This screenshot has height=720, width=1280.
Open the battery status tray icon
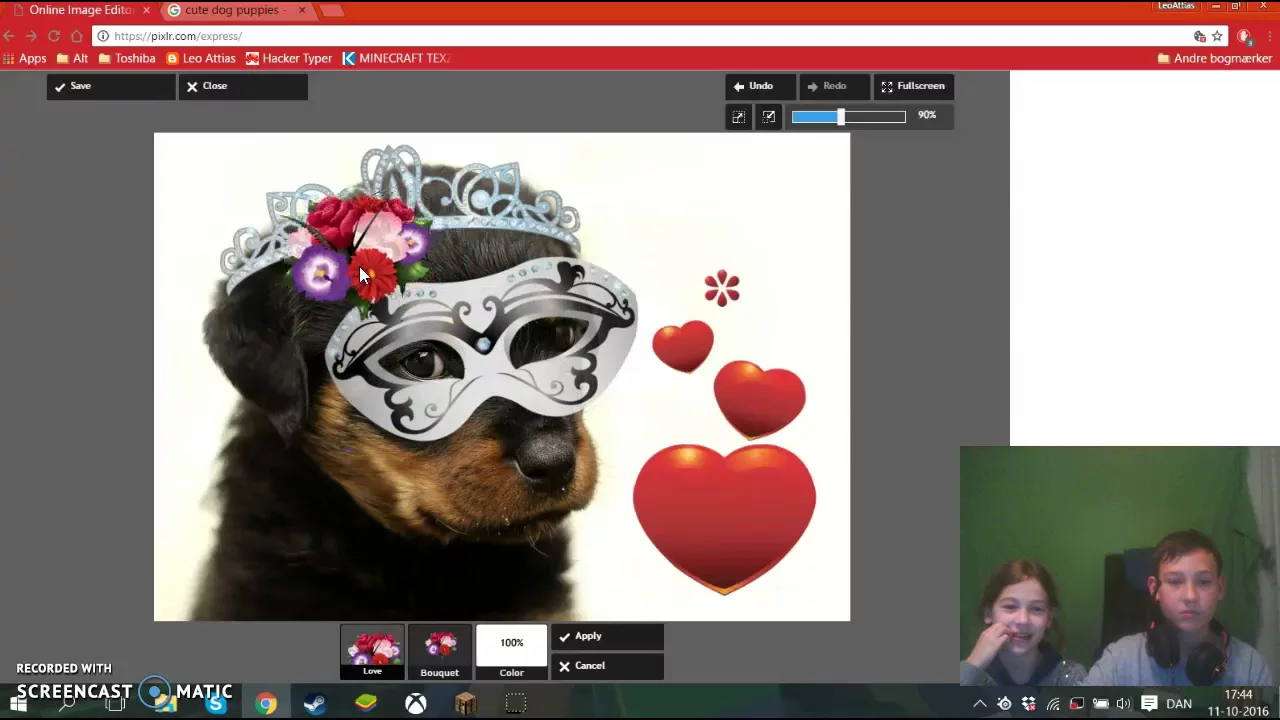(1101, 704)
